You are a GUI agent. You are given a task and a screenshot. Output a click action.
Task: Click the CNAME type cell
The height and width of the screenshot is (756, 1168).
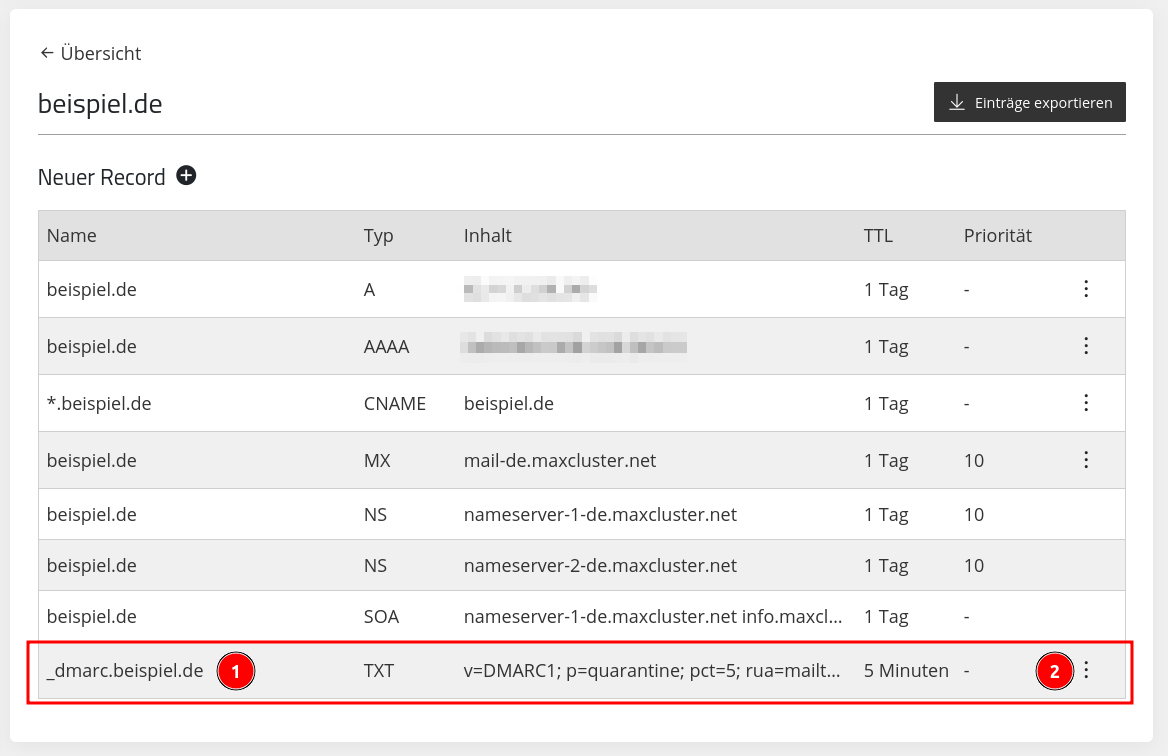click(395, 403)
